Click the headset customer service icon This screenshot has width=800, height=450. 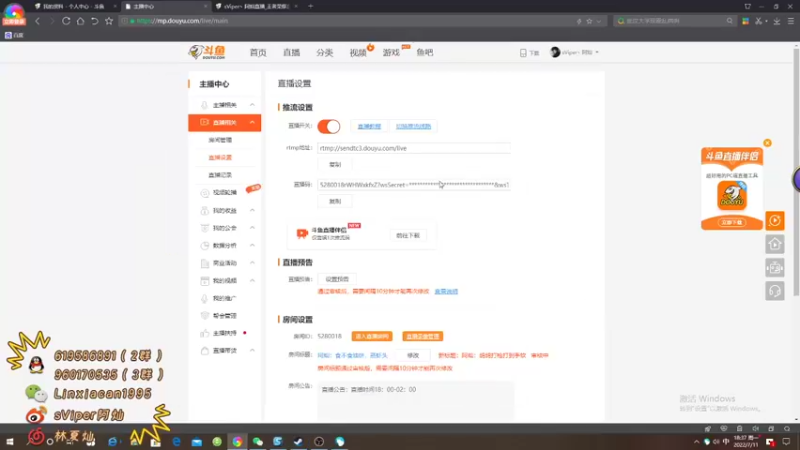[774, 291]
